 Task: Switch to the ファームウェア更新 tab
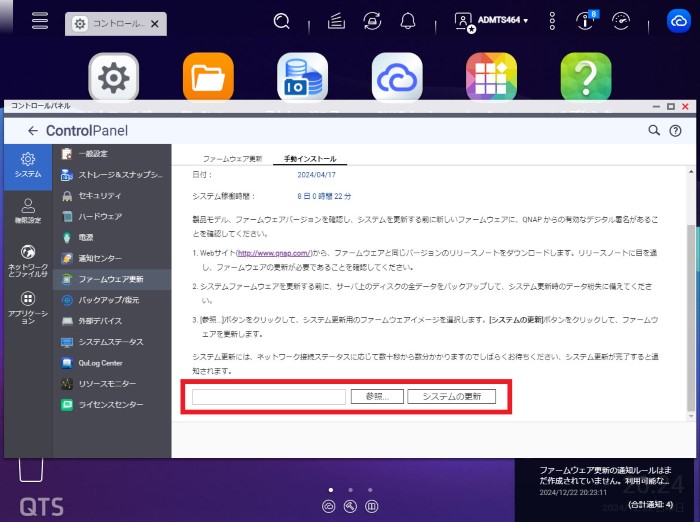[233, 159]
